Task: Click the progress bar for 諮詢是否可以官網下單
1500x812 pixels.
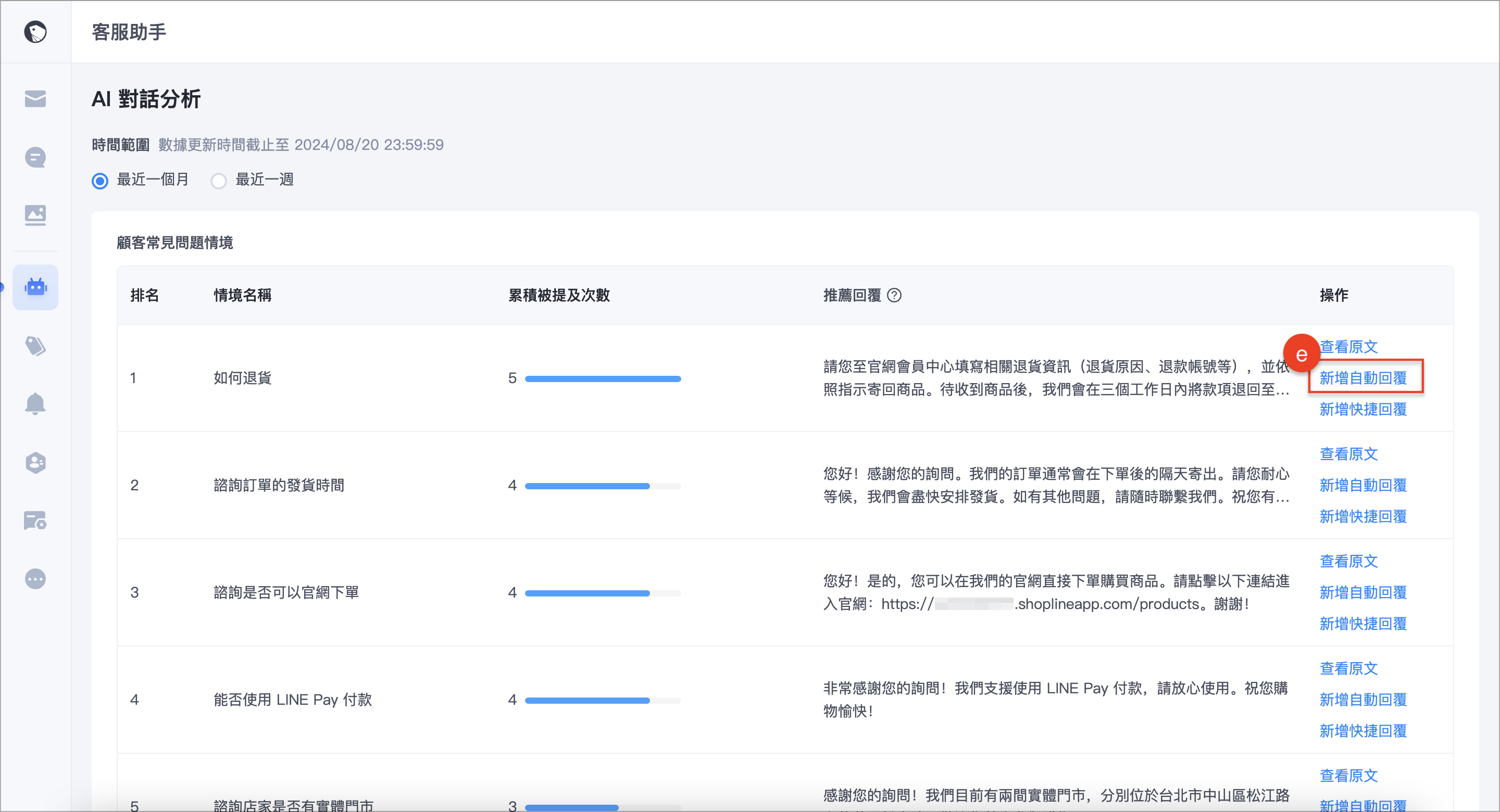Action: coord(603,593)
